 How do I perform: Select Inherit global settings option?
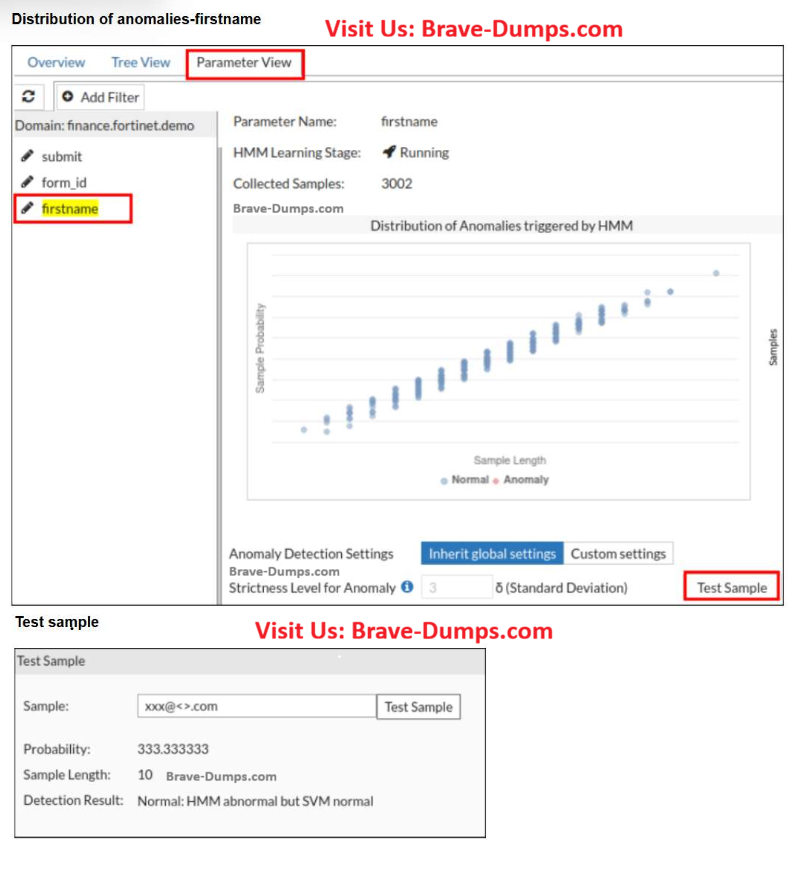point(492,554)
